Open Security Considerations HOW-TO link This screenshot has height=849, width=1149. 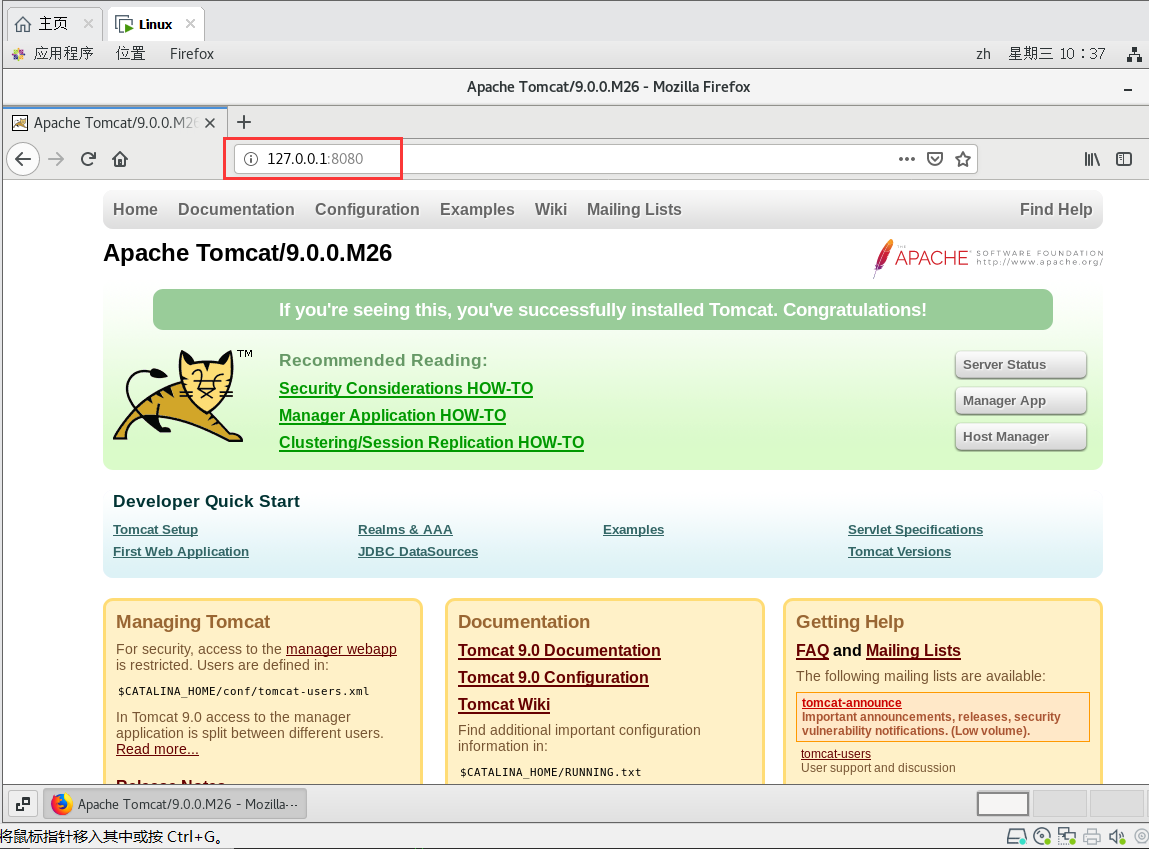click(406, 389)
